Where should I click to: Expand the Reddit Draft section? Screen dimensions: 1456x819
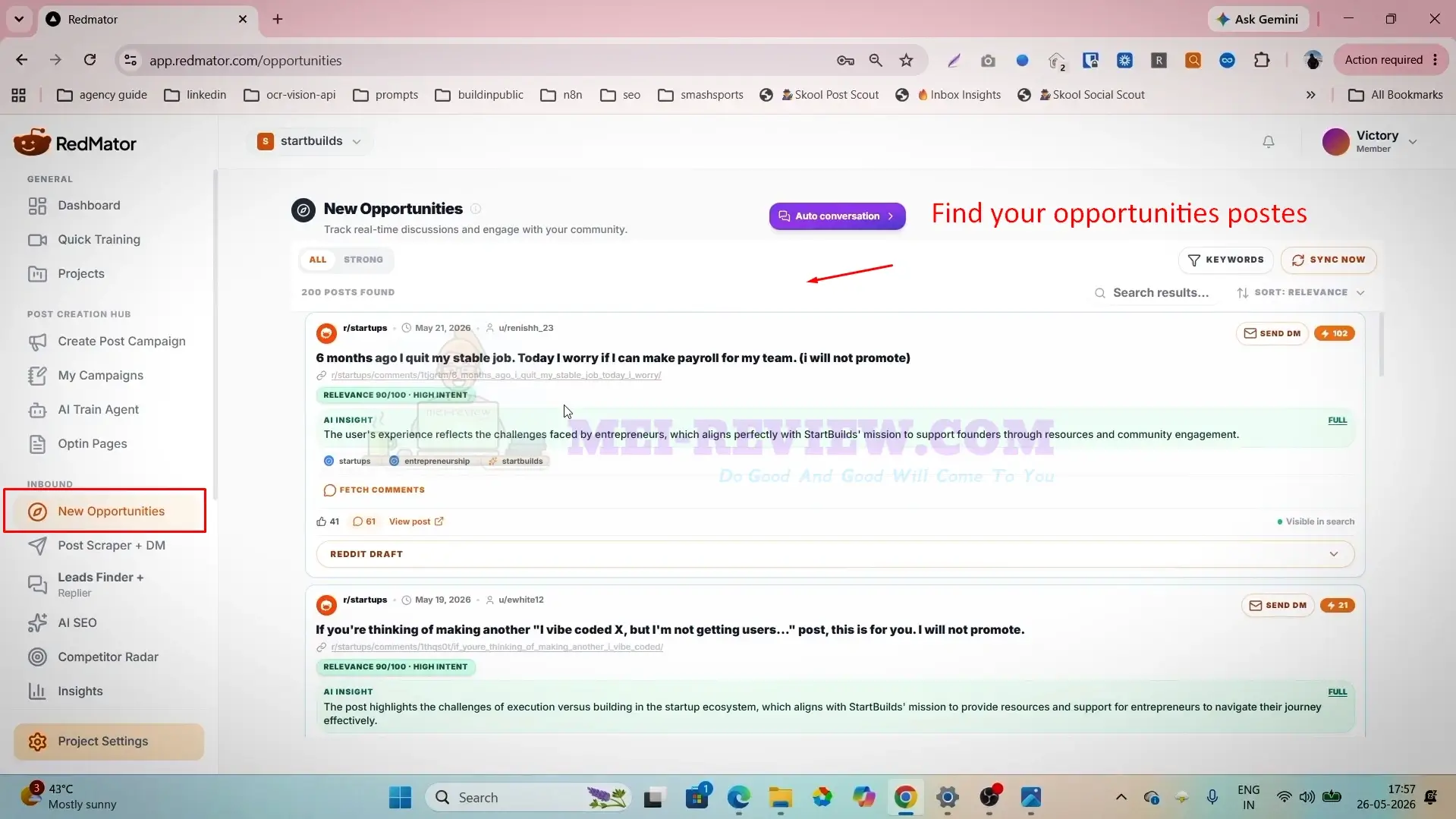tap(835, 554)
